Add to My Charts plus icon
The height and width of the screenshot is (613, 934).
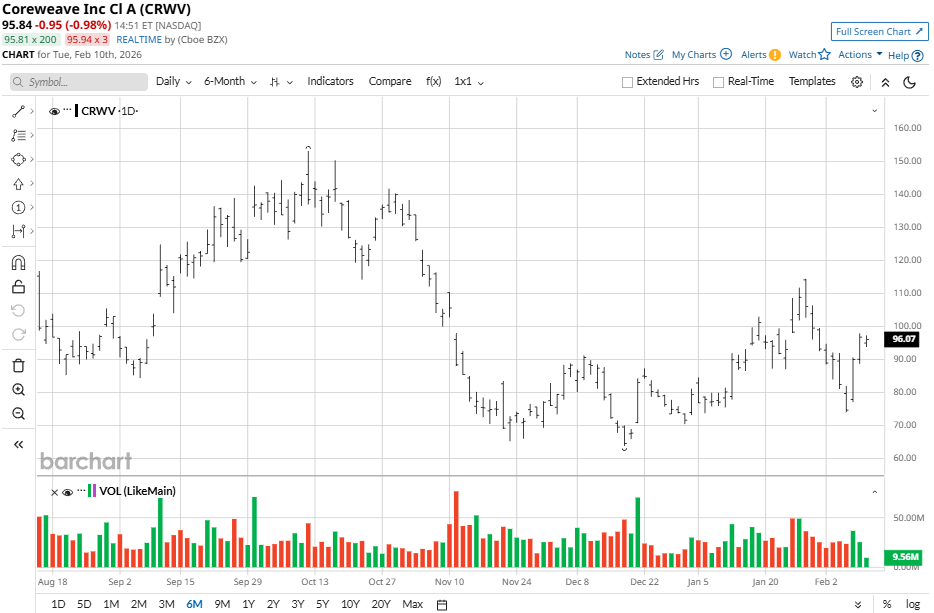click(726, 54)
